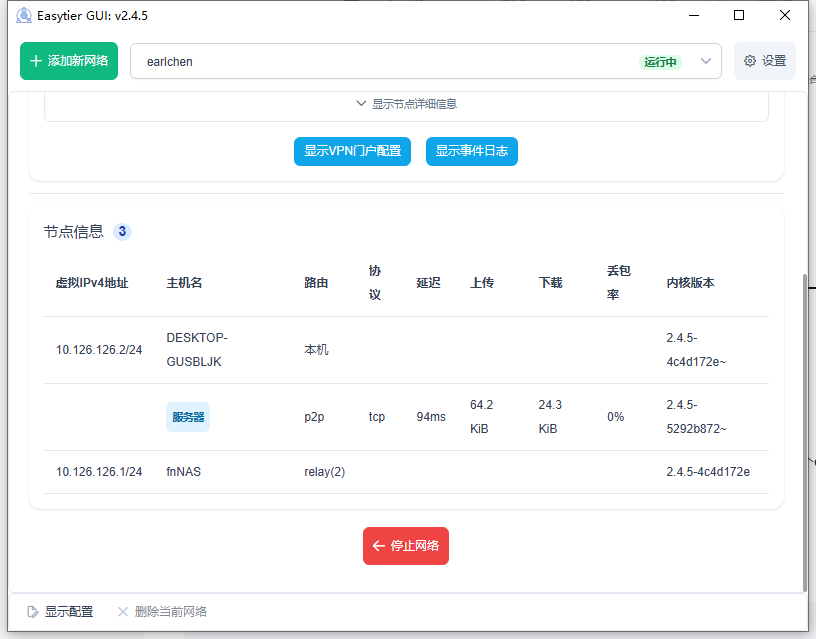Viewport: 816px width, 639px height.
Task: Click the 64.2 KiB upload value
Action: click(481, 417)
